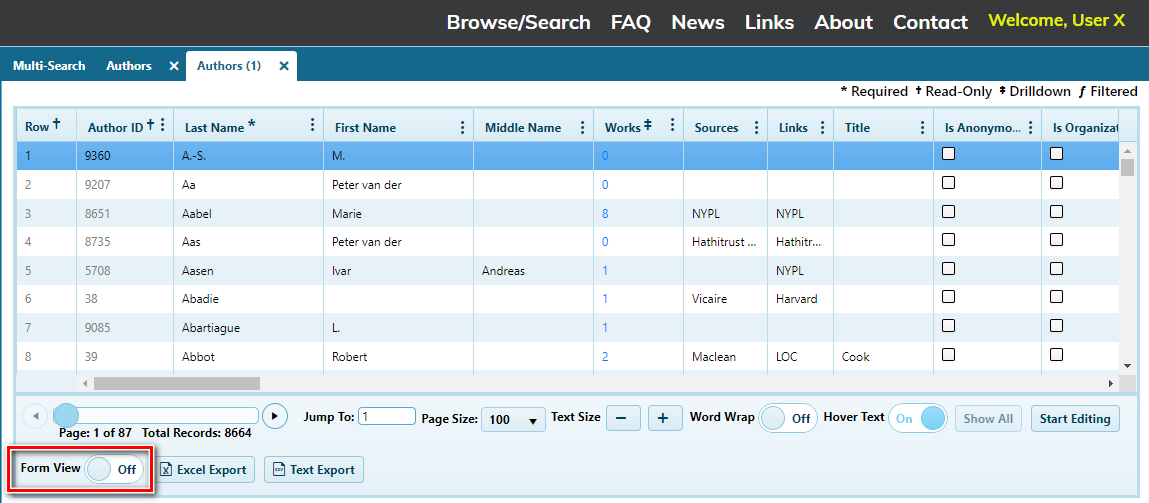
Task: Expand the Title column menu
Action: click(922, 127)
